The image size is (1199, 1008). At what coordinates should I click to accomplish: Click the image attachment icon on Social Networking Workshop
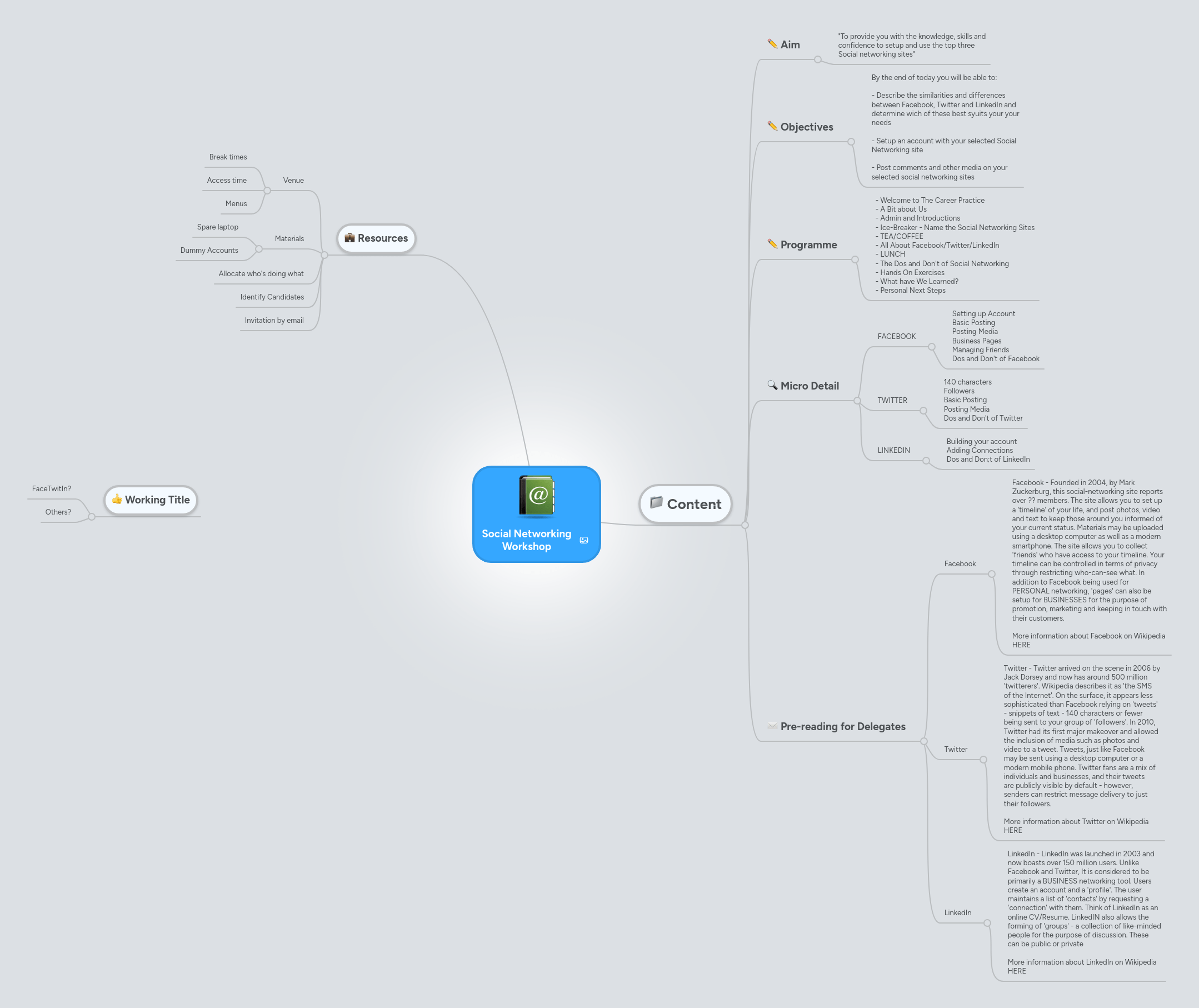[x=583, y=539]
